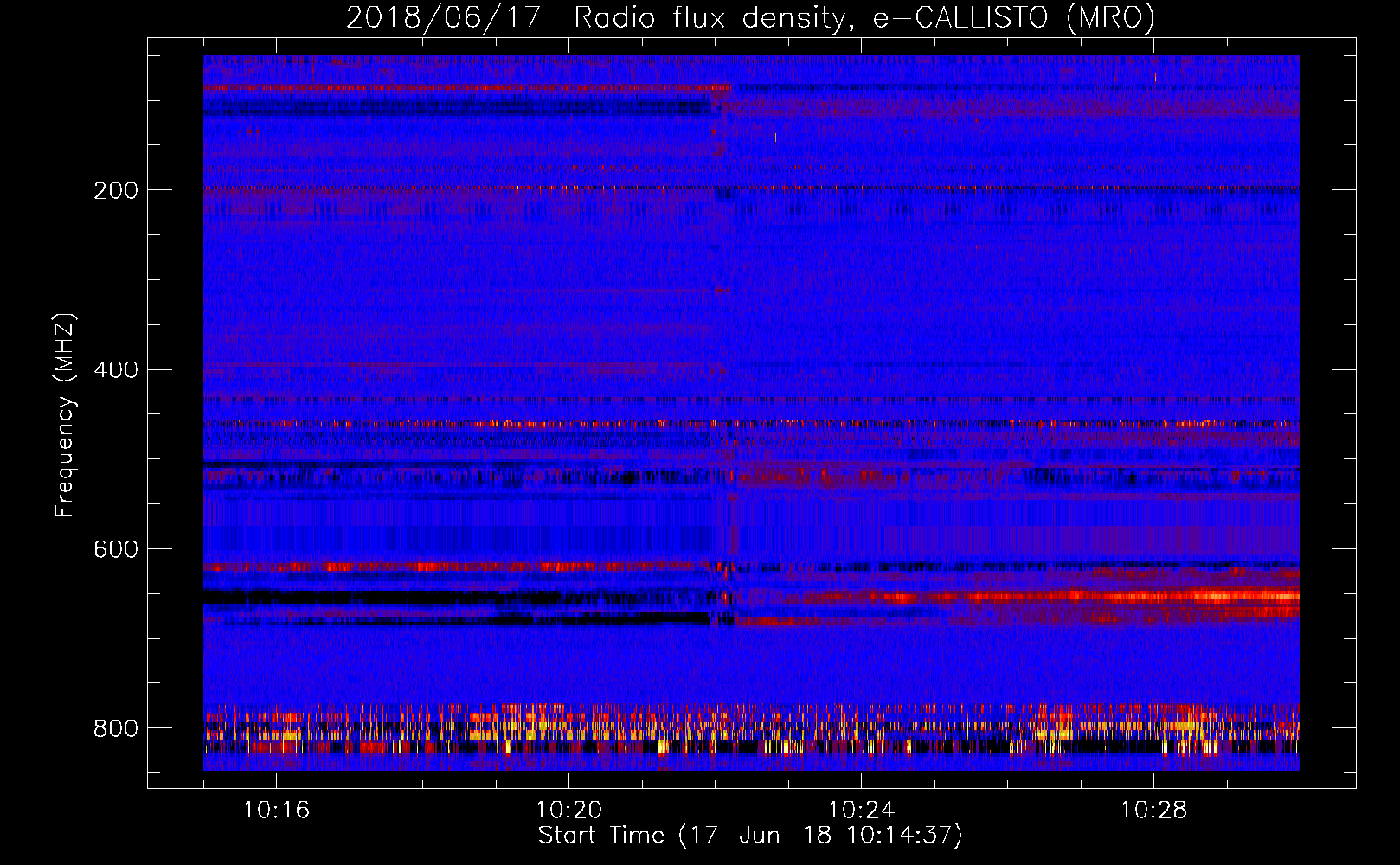Click the 'Start Time (17-Jun-18 10:14:37)' label
This screenshot has height=865, width=1400.
click(750, 836)
